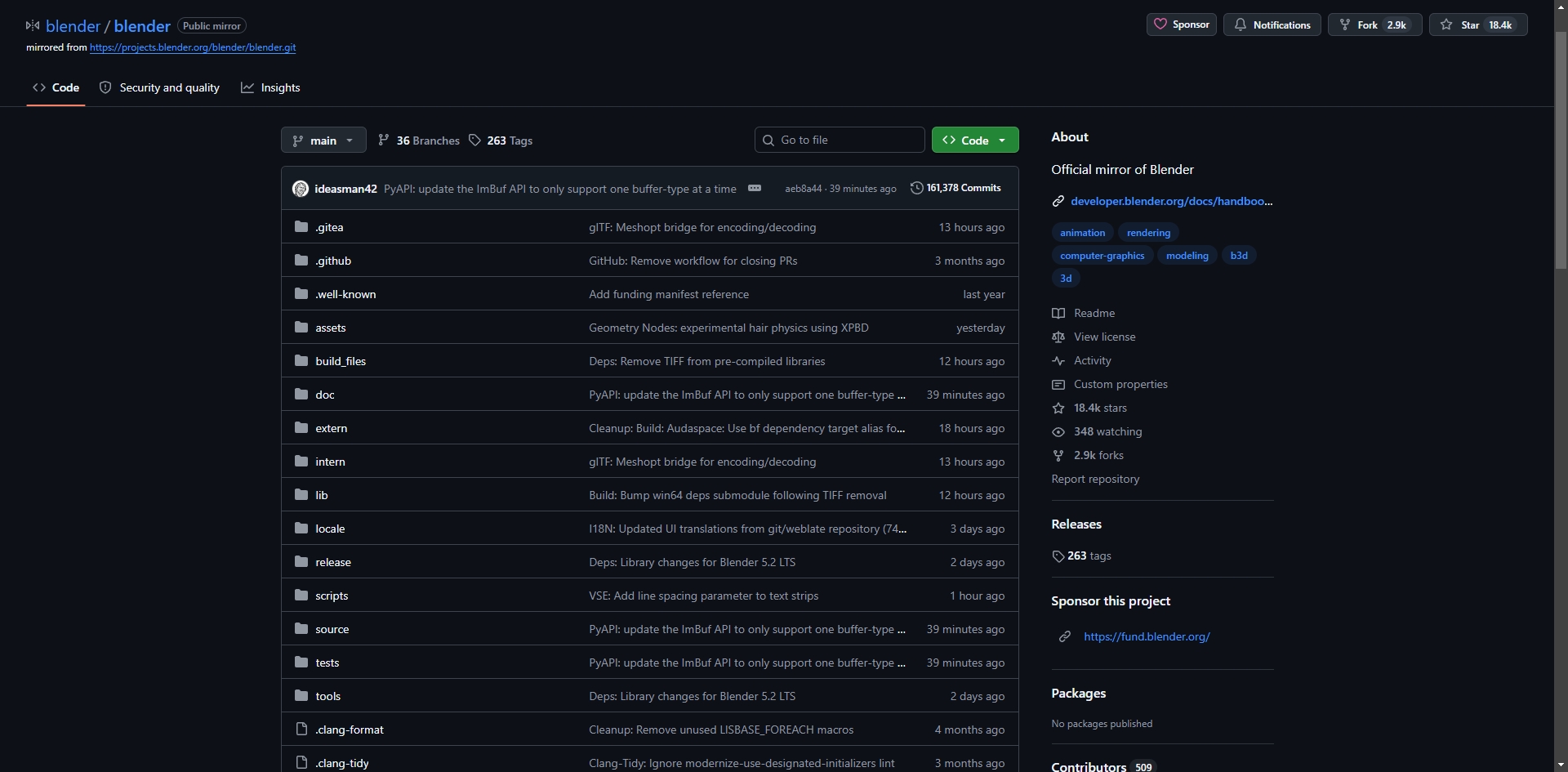Open the green Code dropdown button
Image resolution: width=1568 pixels, height=772 pixels.
(x=975, y=140)
